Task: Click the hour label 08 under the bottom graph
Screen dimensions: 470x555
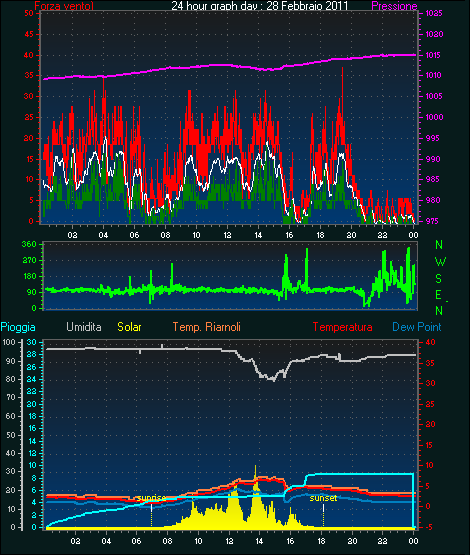Action: [x=167, y=541]
